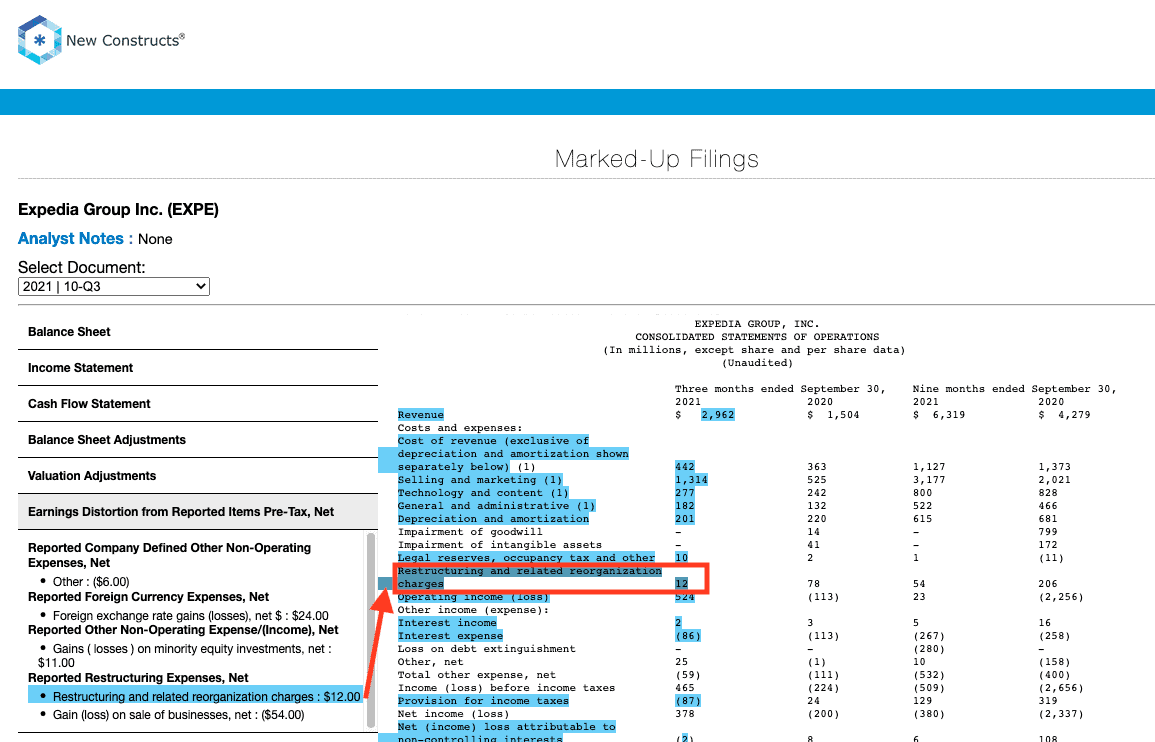Click the Marked-Up Filings page title
Viewport: 1155px width, 742px height.
(656, 159)
